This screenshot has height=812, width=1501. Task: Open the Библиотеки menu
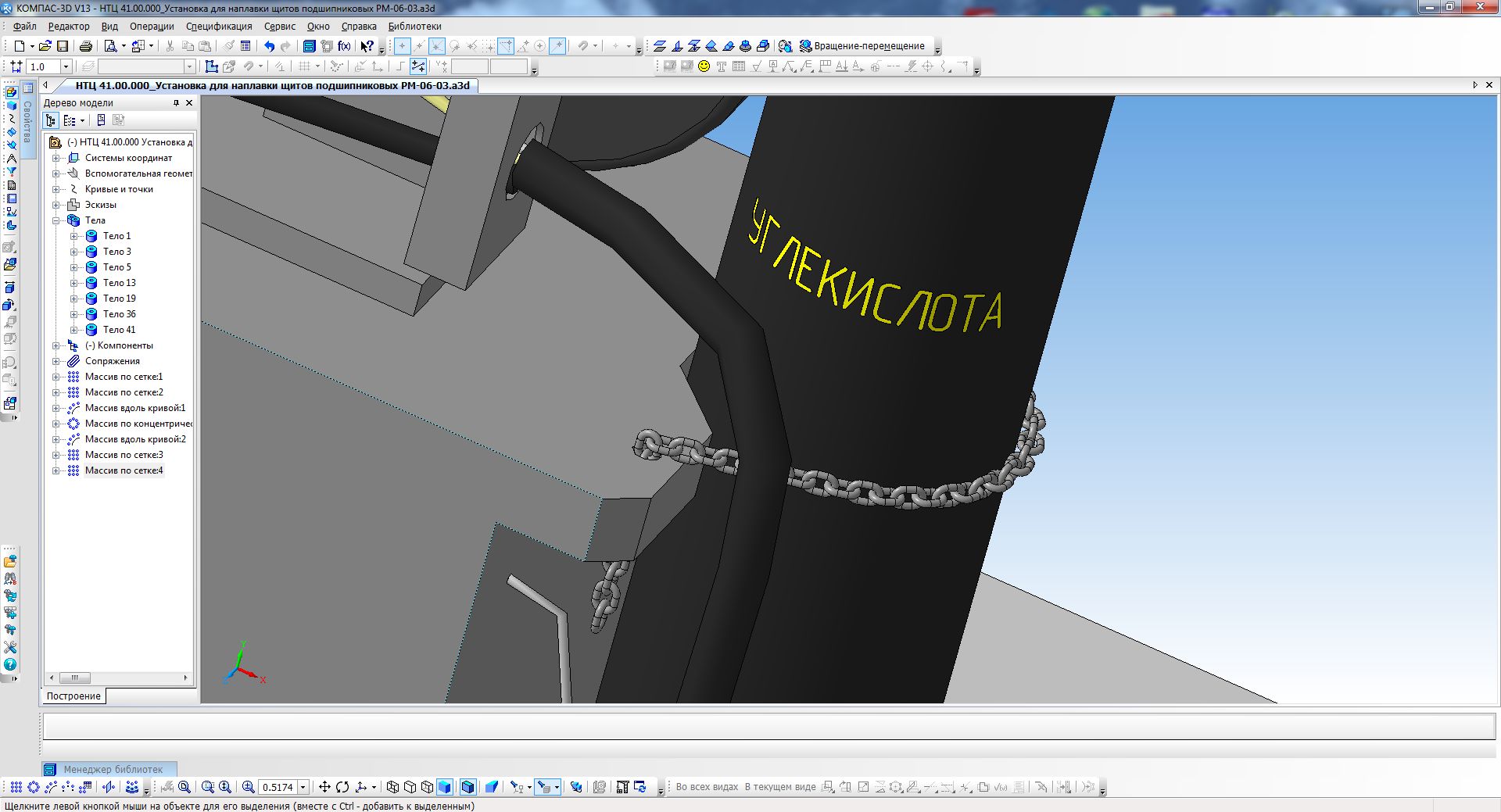pyautogui.click(x=414, y=26)
